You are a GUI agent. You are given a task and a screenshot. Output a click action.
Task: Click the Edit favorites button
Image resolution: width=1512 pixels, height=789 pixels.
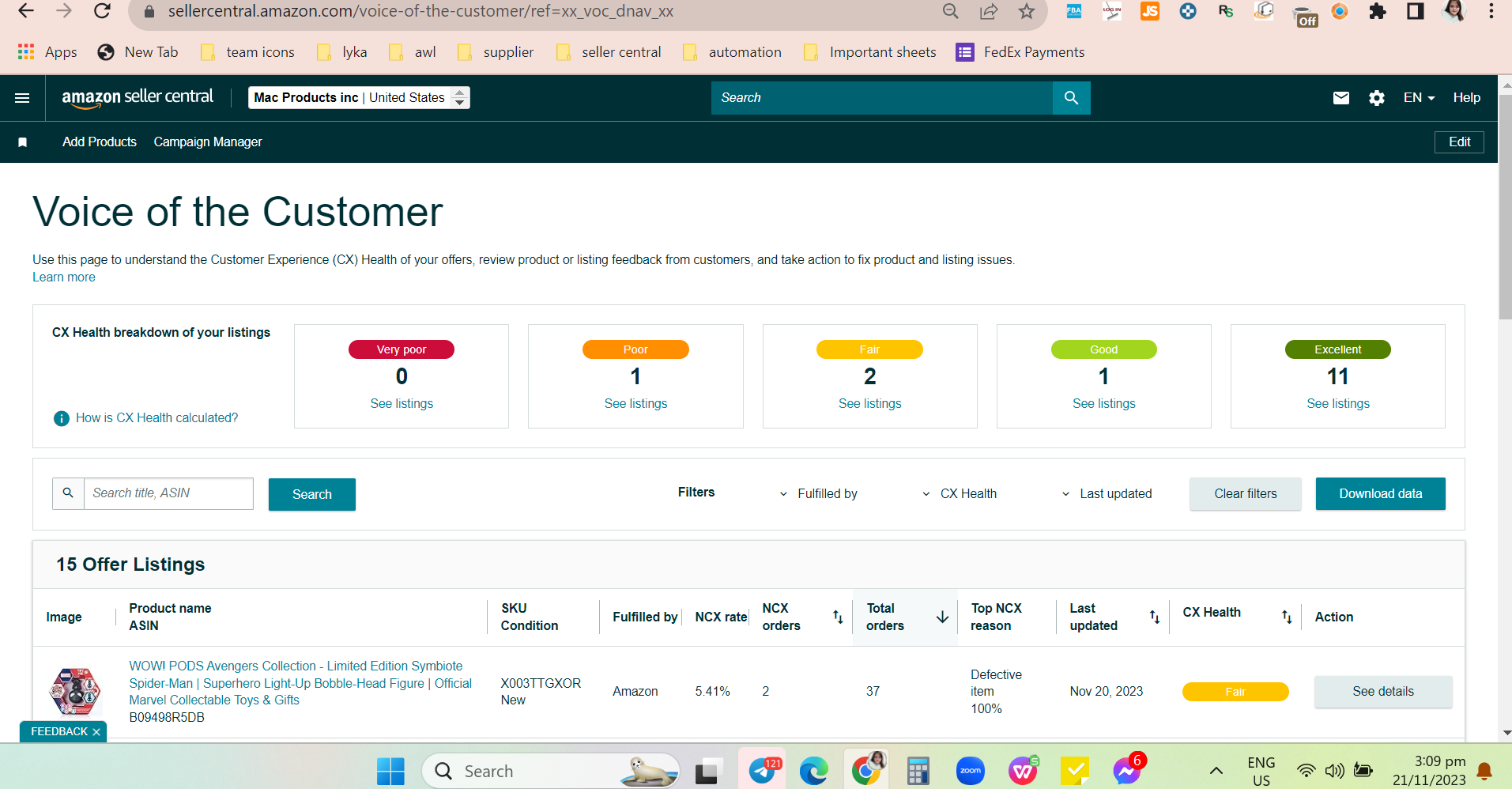[x=1459, y=142]
